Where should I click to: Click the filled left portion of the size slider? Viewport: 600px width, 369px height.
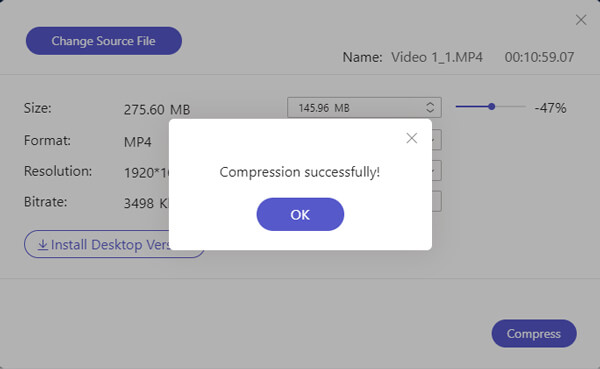click(472, 107)
